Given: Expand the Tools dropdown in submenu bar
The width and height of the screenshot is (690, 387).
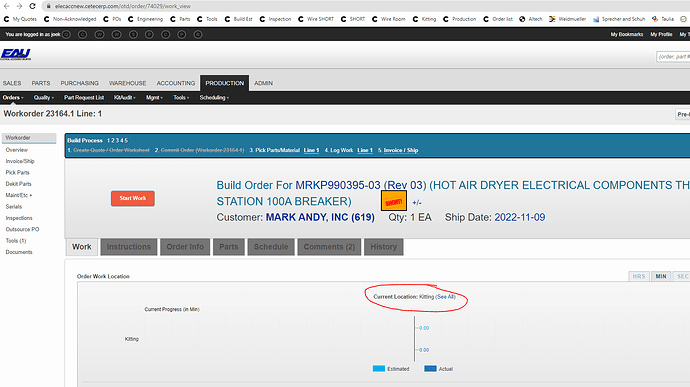Looking at the screenshot, I should (x=181, y=98).
